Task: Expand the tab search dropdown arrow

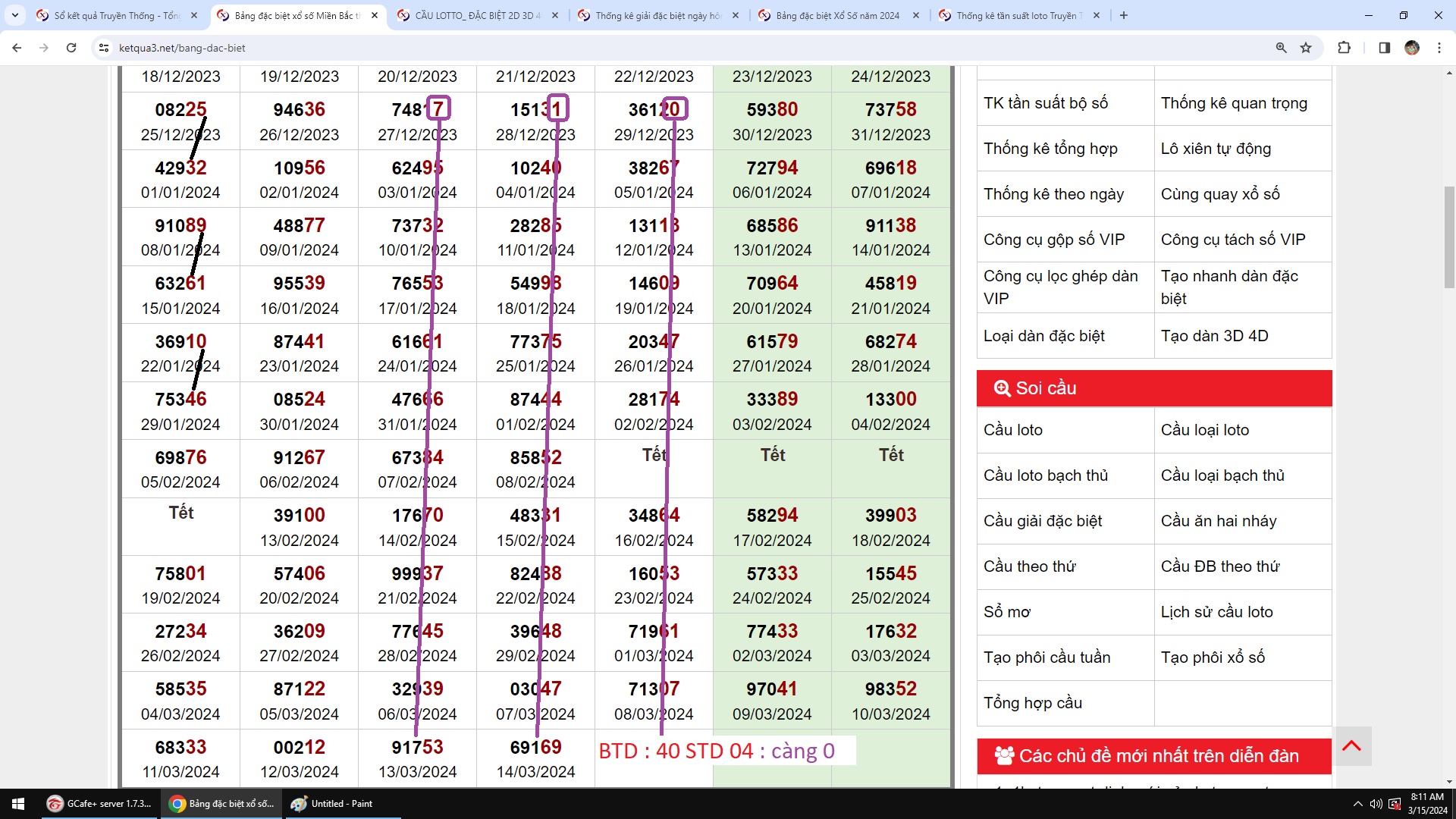Action: 14,15
